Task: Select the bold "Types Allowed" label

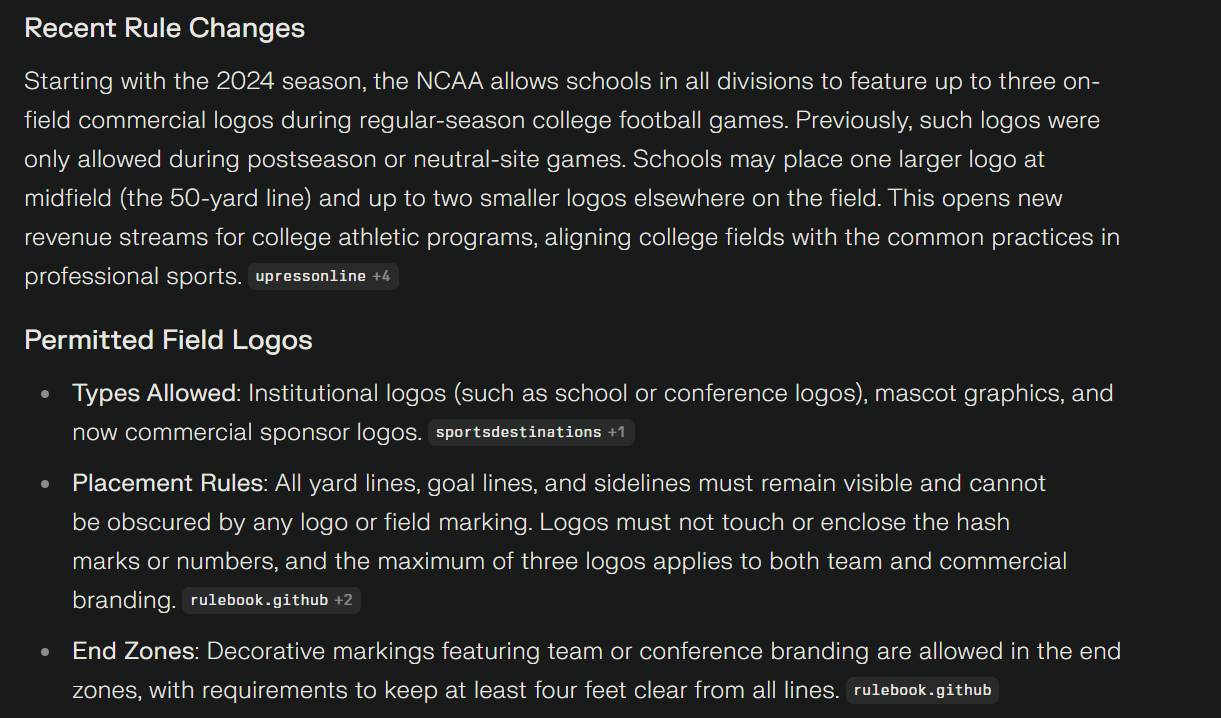Action: [x=154, y=394]
